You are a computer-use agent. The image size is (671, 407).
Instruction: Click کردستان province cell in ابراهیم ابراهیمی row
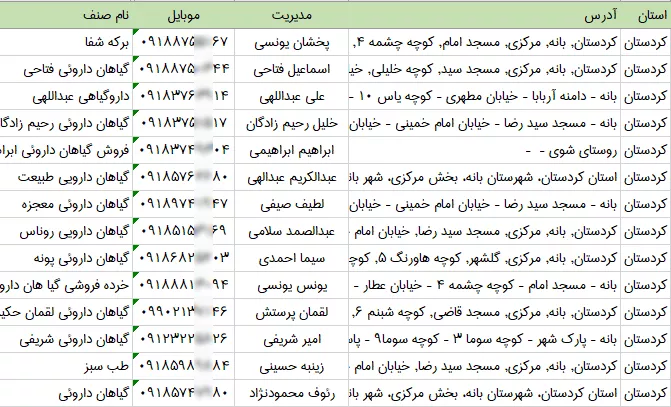645,150
